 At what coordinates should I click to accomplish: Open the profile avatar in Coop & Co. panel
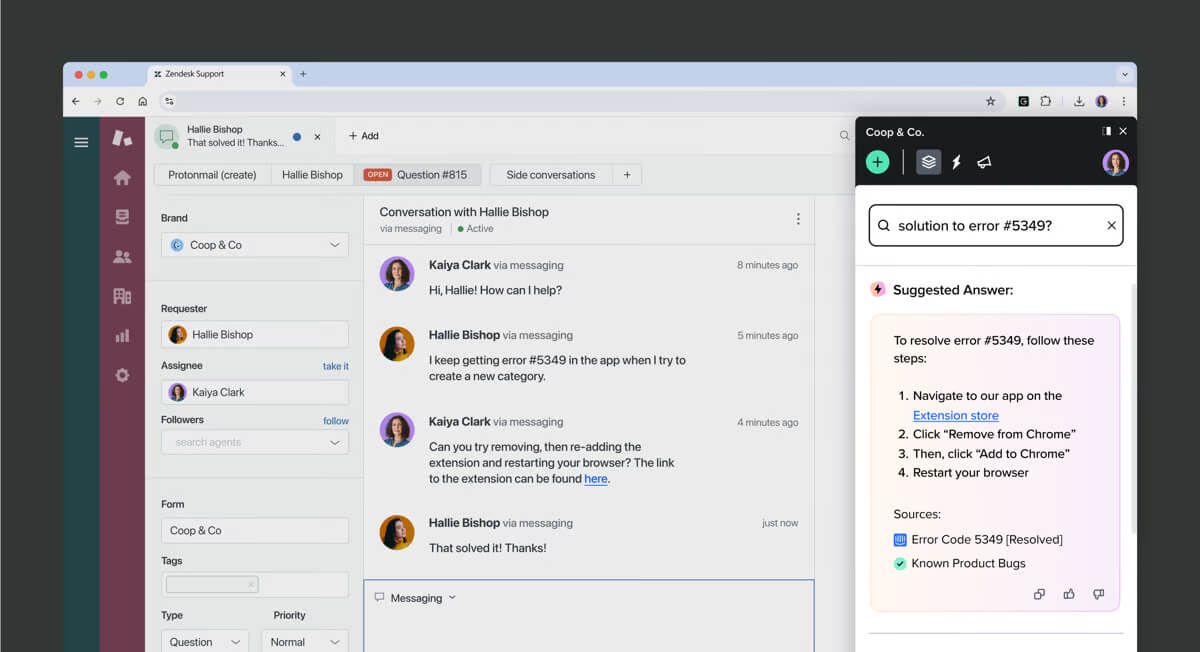click(x=1116, y=162)
